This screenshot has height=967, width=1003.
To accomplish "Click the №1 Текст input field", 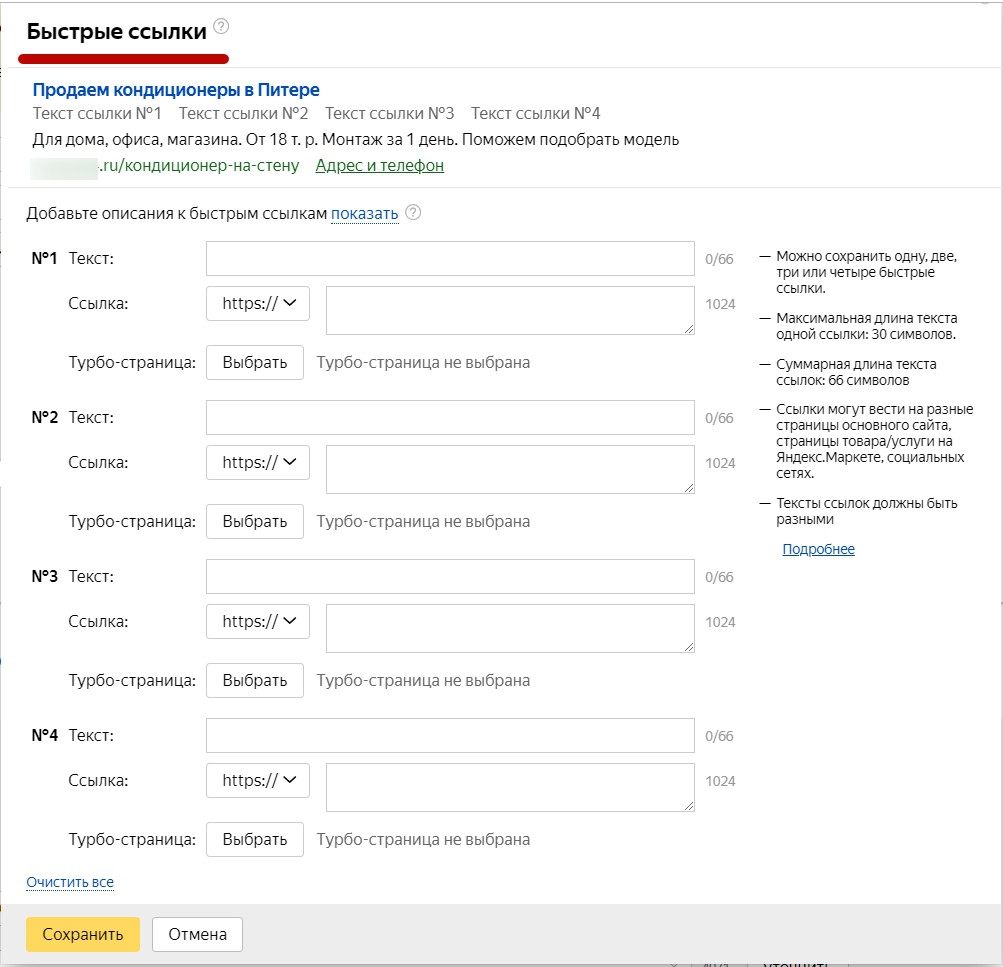I will tap(450, 258).
